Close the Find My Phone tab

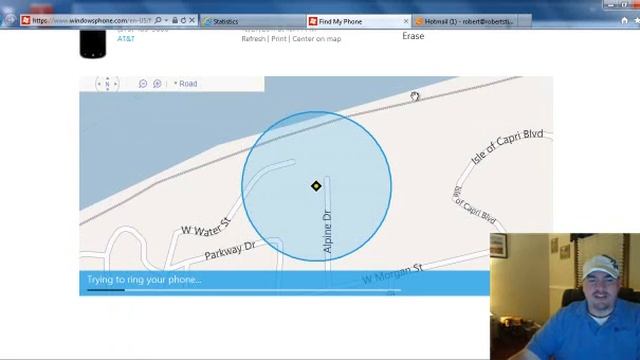coord(406,21)
